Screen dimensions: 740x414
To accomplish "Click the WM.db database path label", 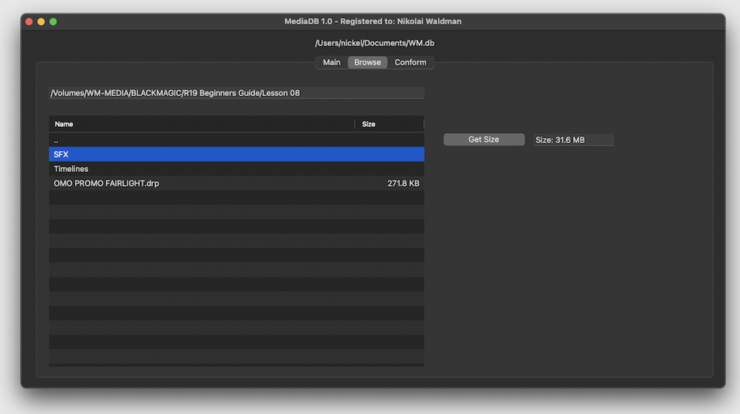I will pyautogui.click(x=375, y=43).
